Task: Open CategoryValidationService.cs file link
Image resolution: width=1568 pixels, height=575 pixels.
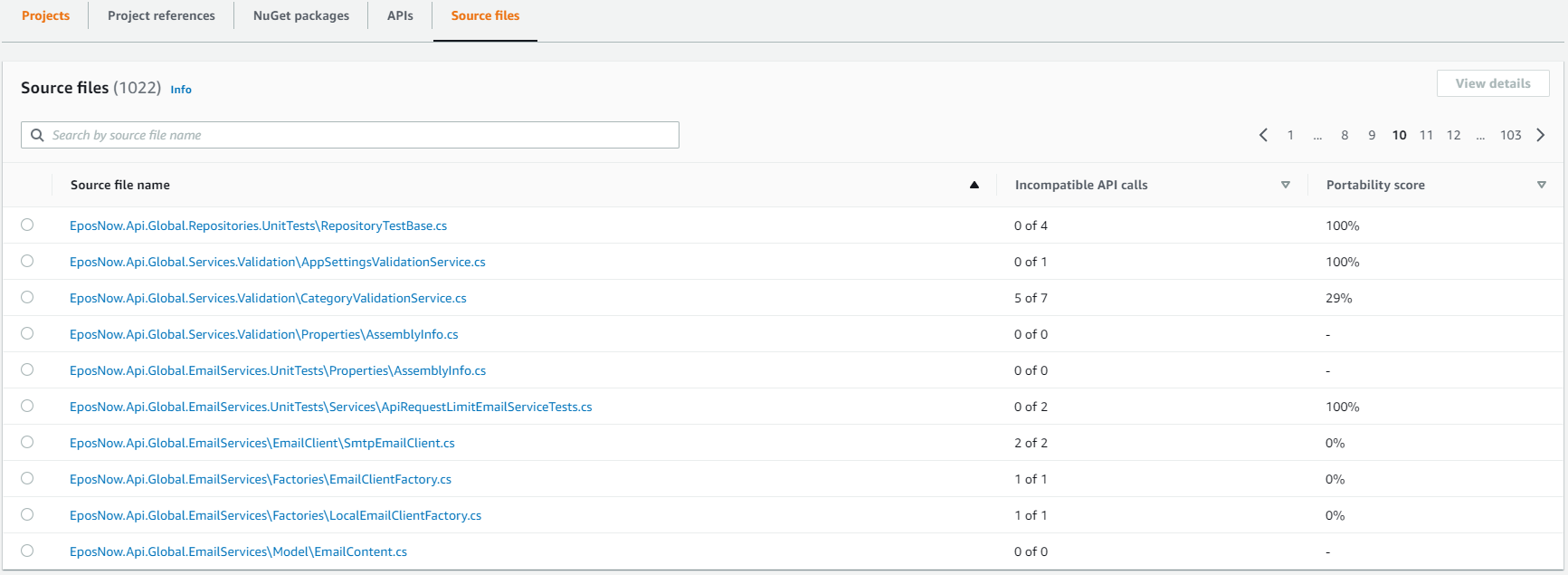Action: [x=268, y=298]
